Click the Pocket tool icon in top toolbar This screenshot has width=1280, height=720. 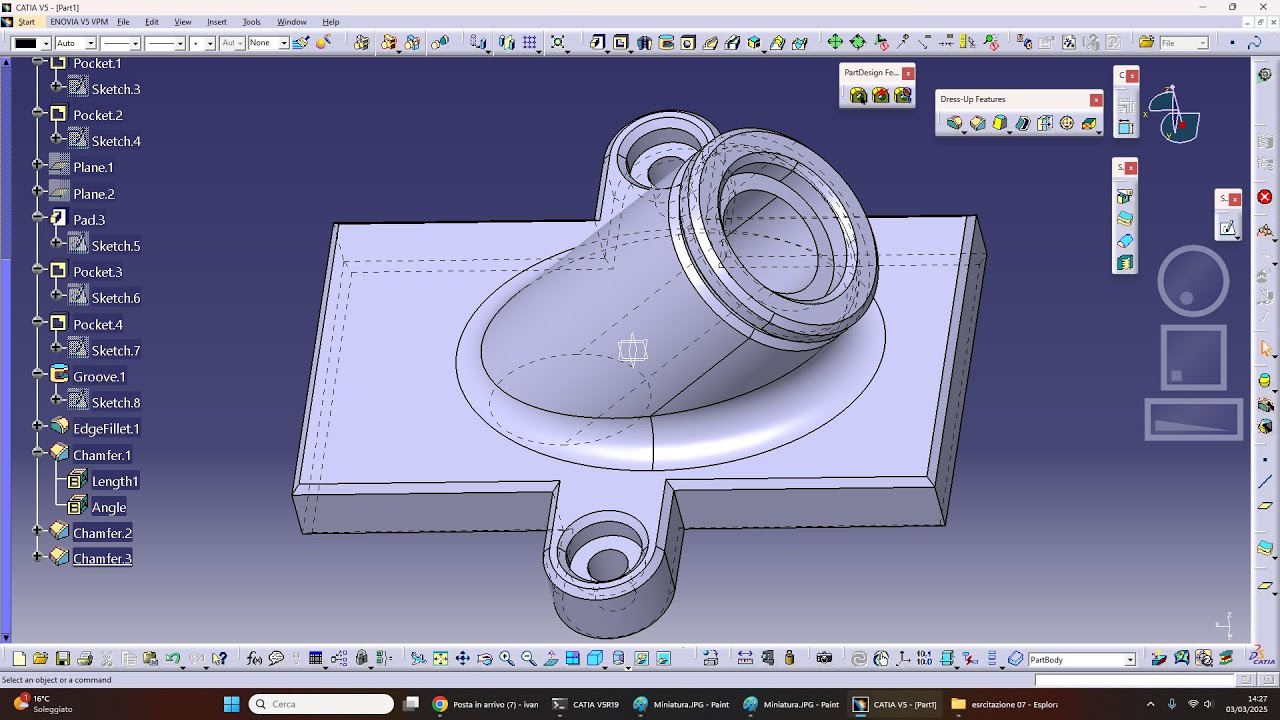(x=621, y=43)
